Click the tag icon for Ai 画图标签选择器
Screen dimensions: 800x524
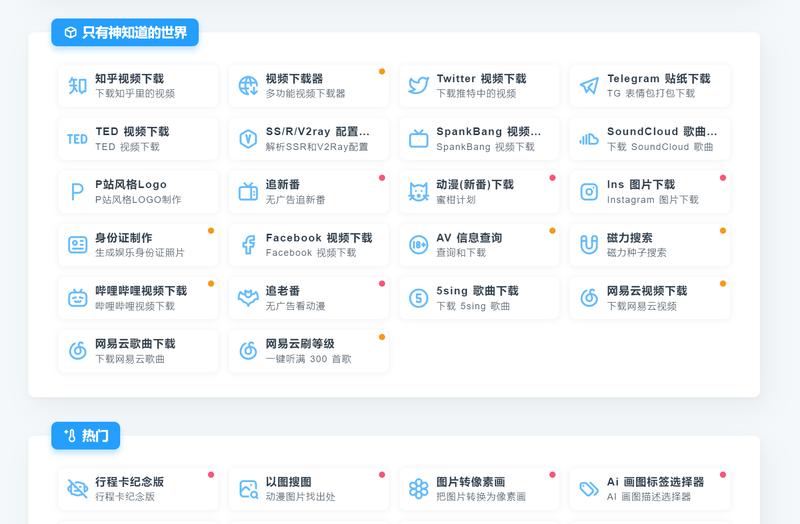tap(589, 489)
